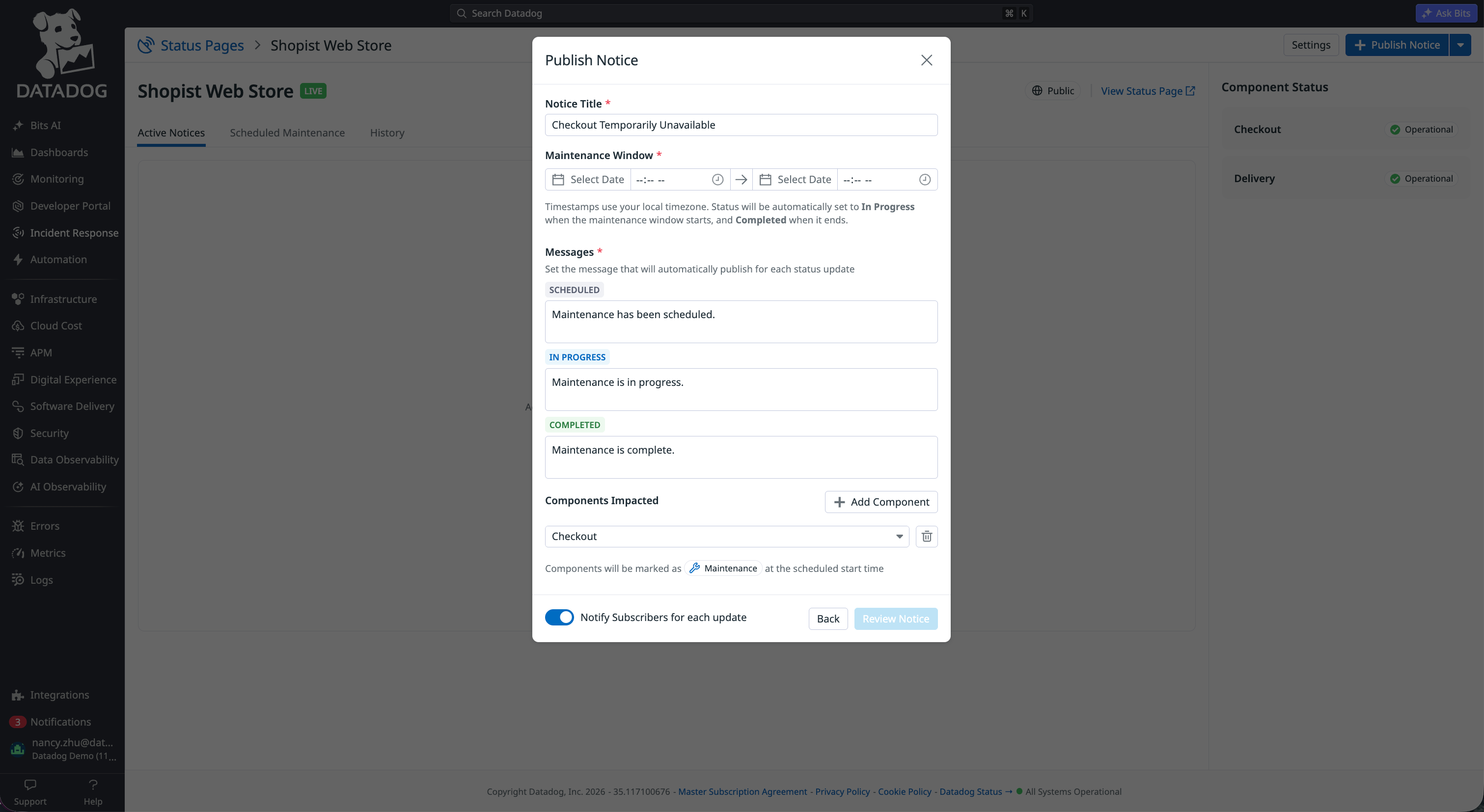The image size is (1484, 812).
Task: Click the Public visibility badge
Action: point(1052,91)
